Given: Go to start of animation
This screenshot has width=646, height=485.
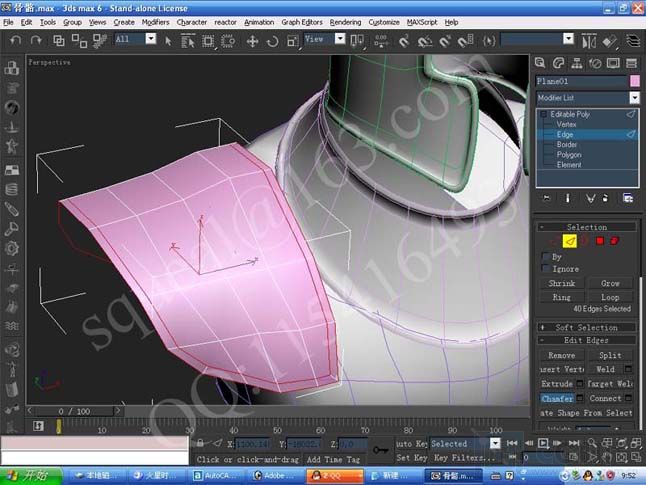Looking at the screenshot, I should click(512, 443).
